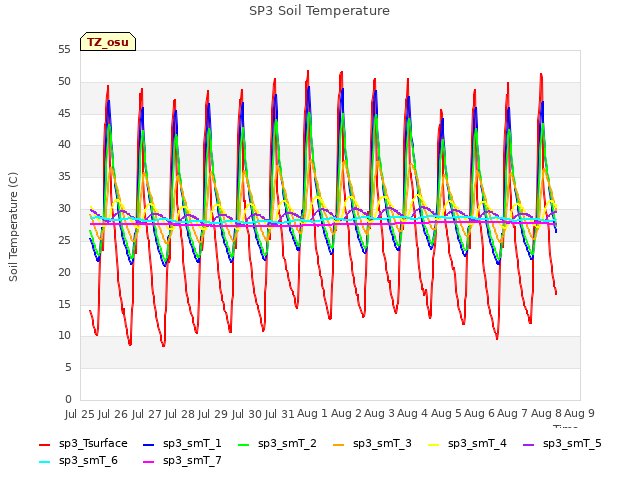Image resolution: width=640 pixels, height=480 pixels.
Task: Click the Jul 25 x-axis tick label
Action: click(x=80, y=414)
